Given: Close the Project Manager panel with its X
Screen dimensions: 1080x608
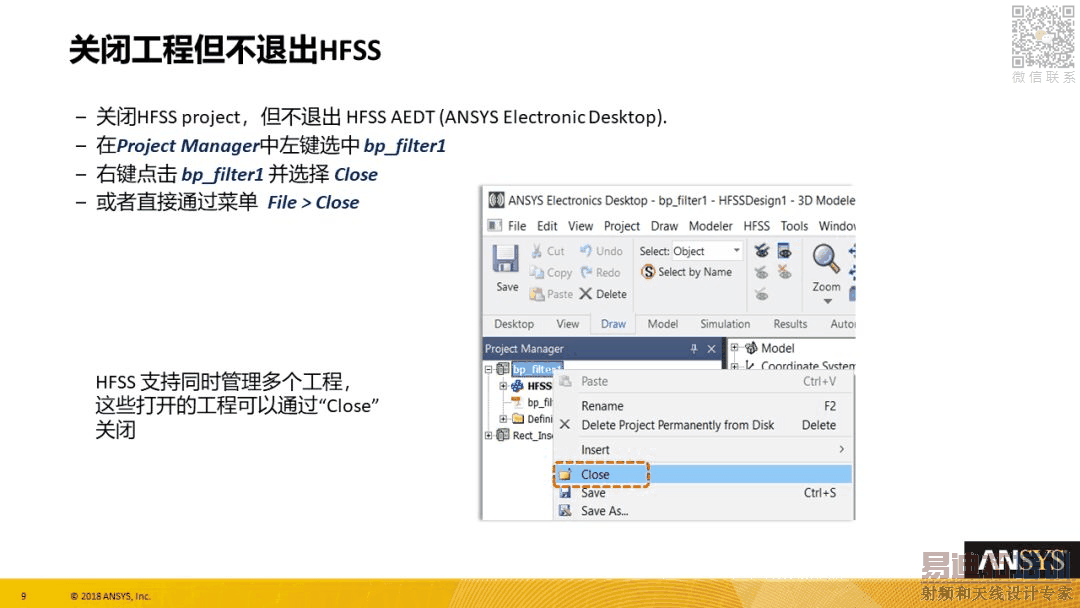Looking at the screenshot, I should 712,349.
